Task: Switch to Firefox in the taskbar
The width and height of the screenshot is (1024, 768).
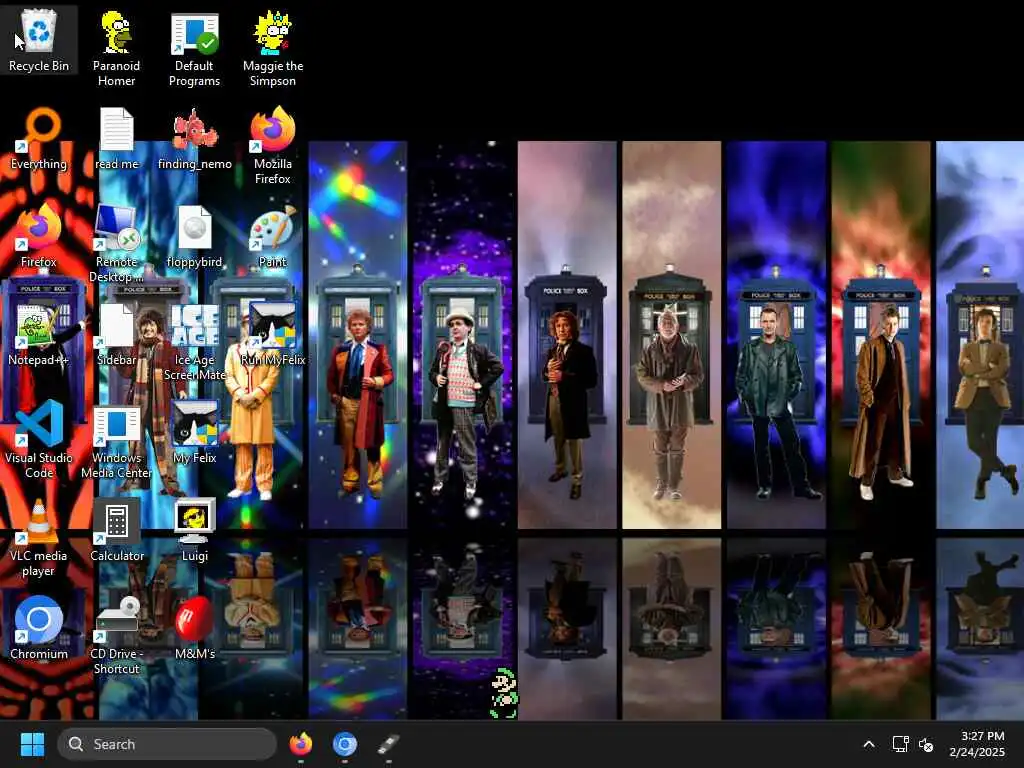Action: (x=300, y=744)
